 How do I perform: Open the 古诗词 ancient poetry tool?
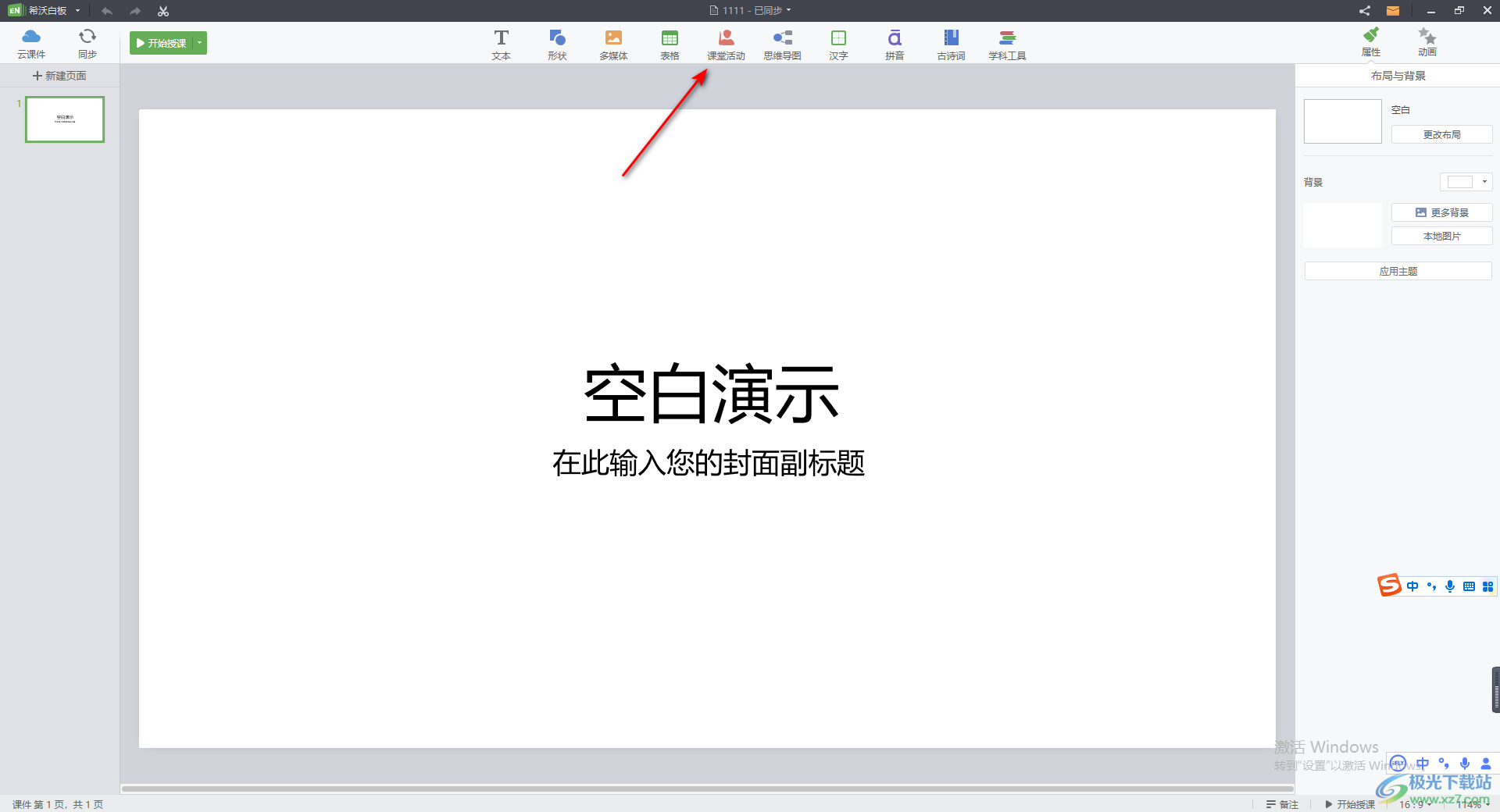pos(951,45)
